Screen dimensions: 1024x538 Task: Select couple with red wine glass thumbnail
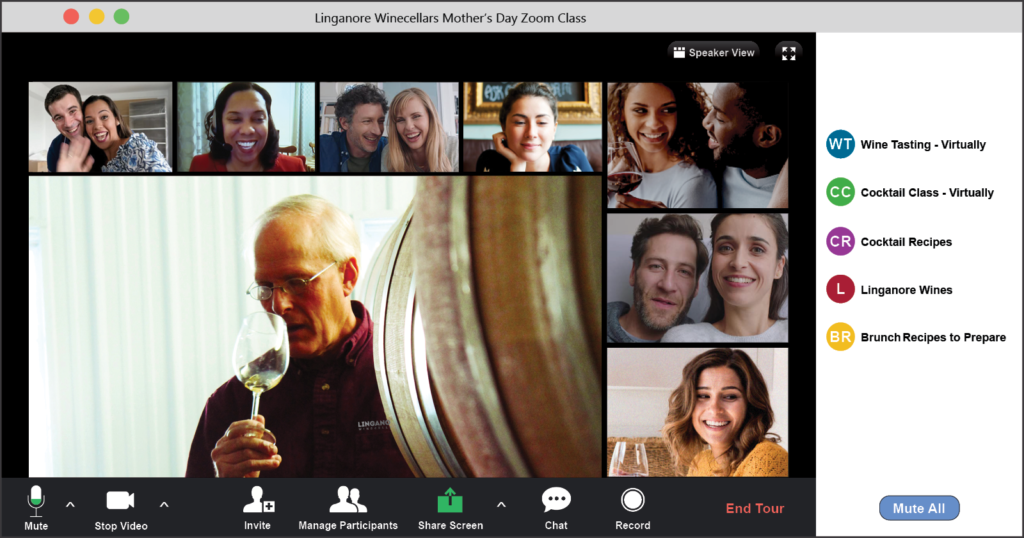click(697, 145)
